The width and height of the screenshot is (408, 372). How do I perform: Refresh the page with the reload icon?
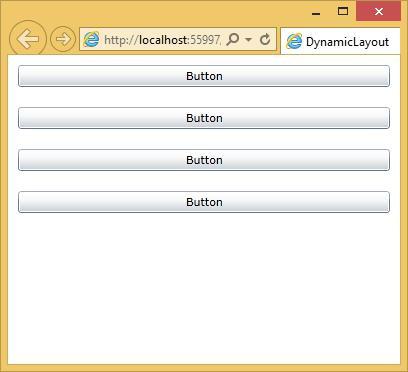(x=265, y=39)
